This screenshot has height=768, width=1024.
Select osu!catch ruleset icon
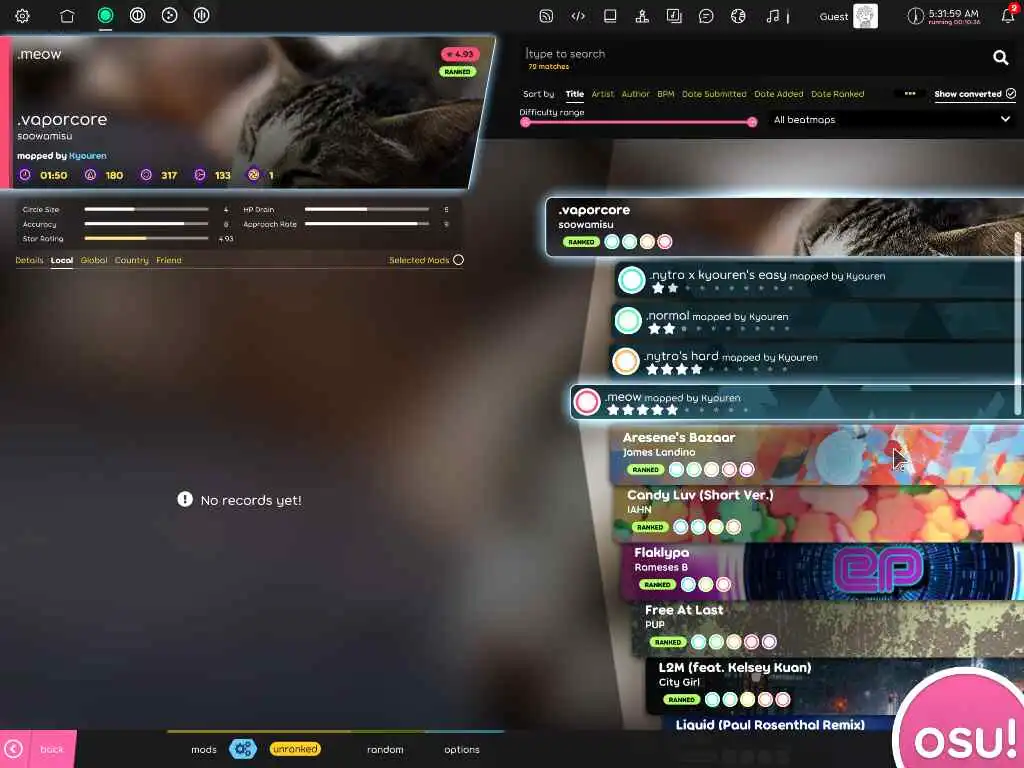169,15
